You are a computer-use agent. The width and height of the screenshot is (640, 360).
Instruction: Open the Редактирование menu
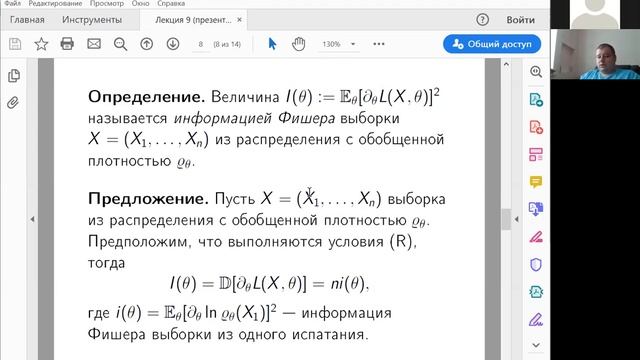point(55,3)
